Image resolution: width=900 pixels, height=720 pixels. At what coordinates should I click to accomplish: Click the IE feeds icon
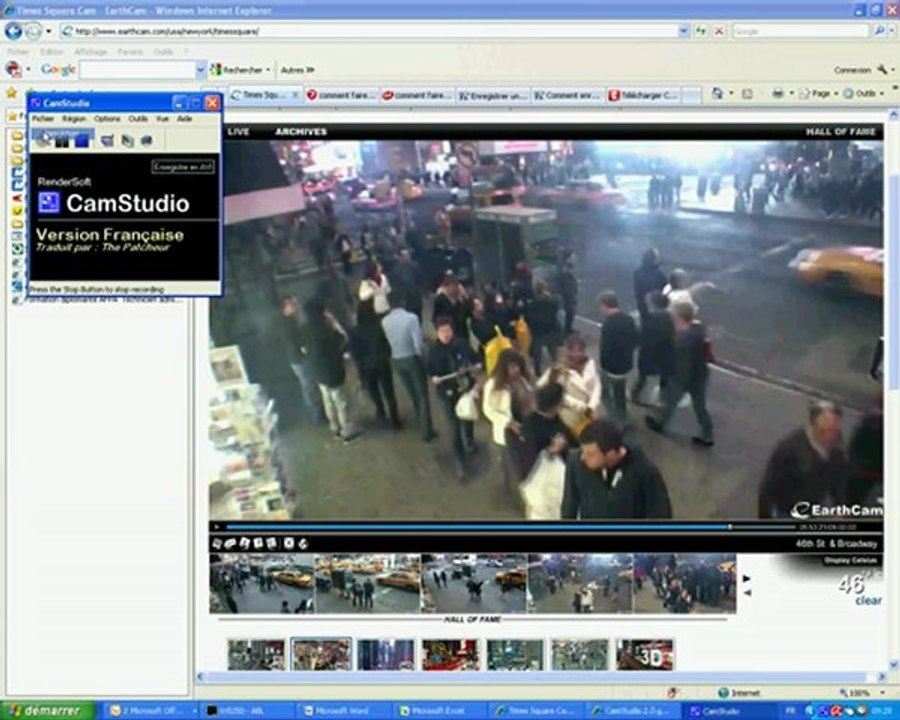point(747,93)
